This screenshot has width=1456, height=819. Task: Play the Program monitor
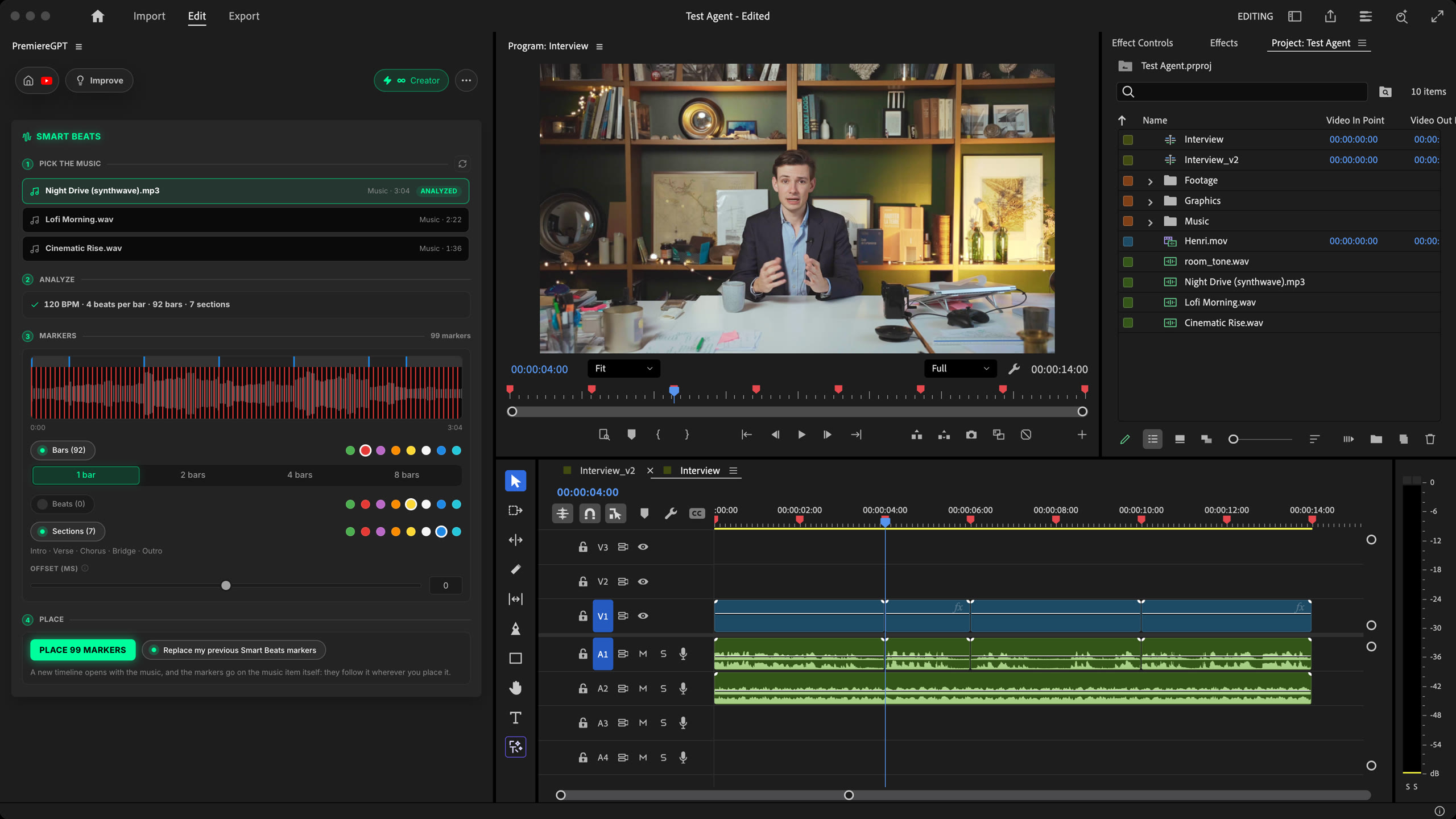click(x=801, y=435)
